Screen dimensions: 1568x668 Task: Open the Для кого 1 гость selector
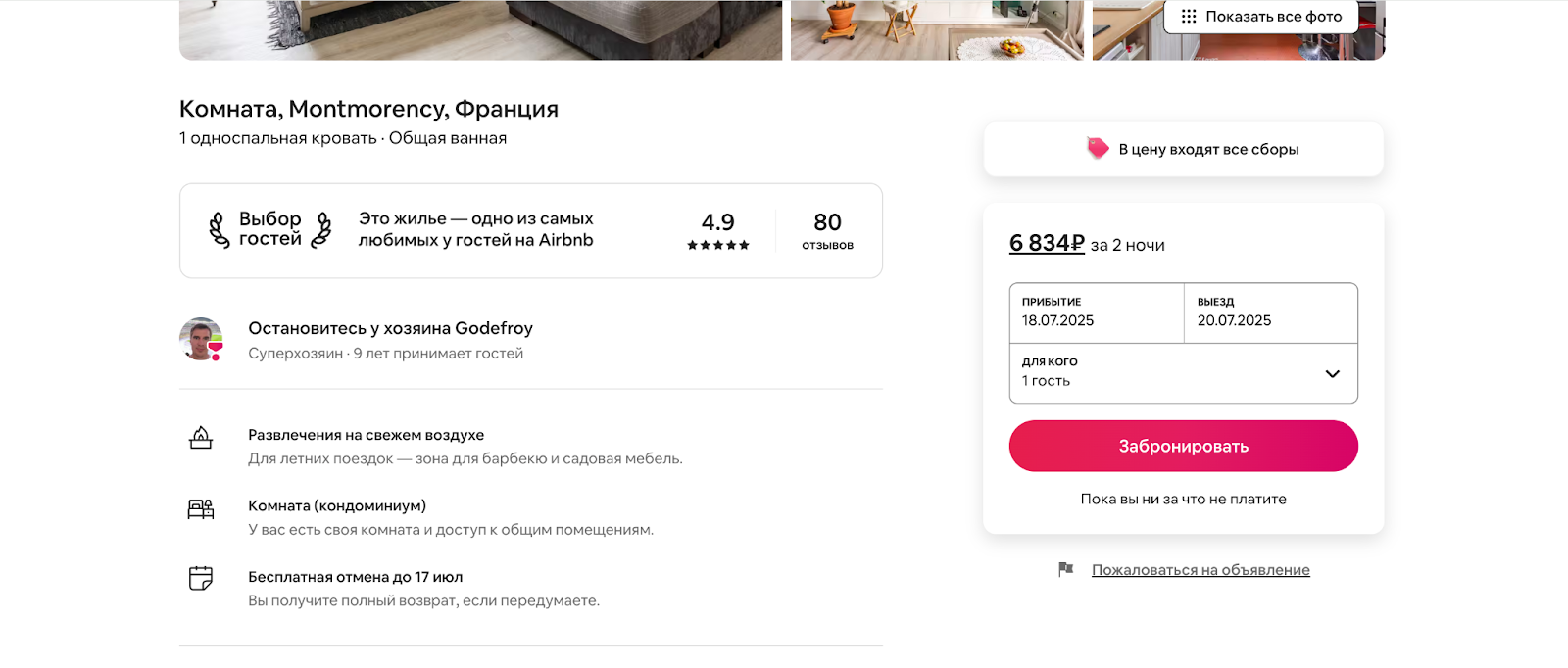point(1184,373)
